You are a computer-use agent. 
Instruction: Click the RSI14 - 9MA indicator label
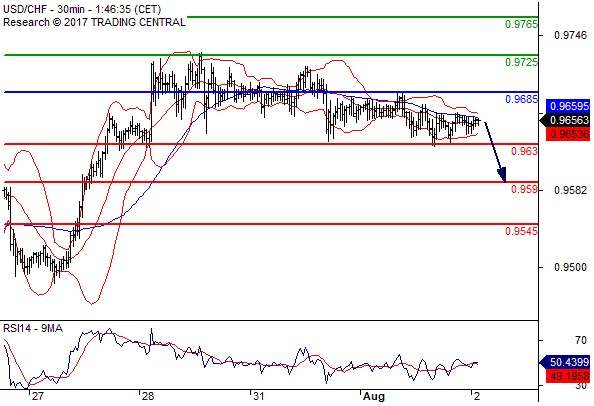pos(33,328)
